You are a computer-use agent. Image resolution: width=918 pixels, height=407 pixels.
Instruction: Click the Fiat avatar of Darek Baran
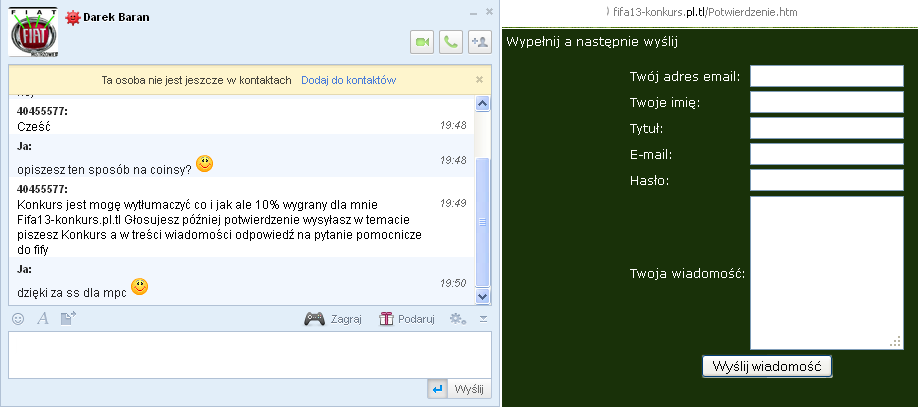coord(33,32)
